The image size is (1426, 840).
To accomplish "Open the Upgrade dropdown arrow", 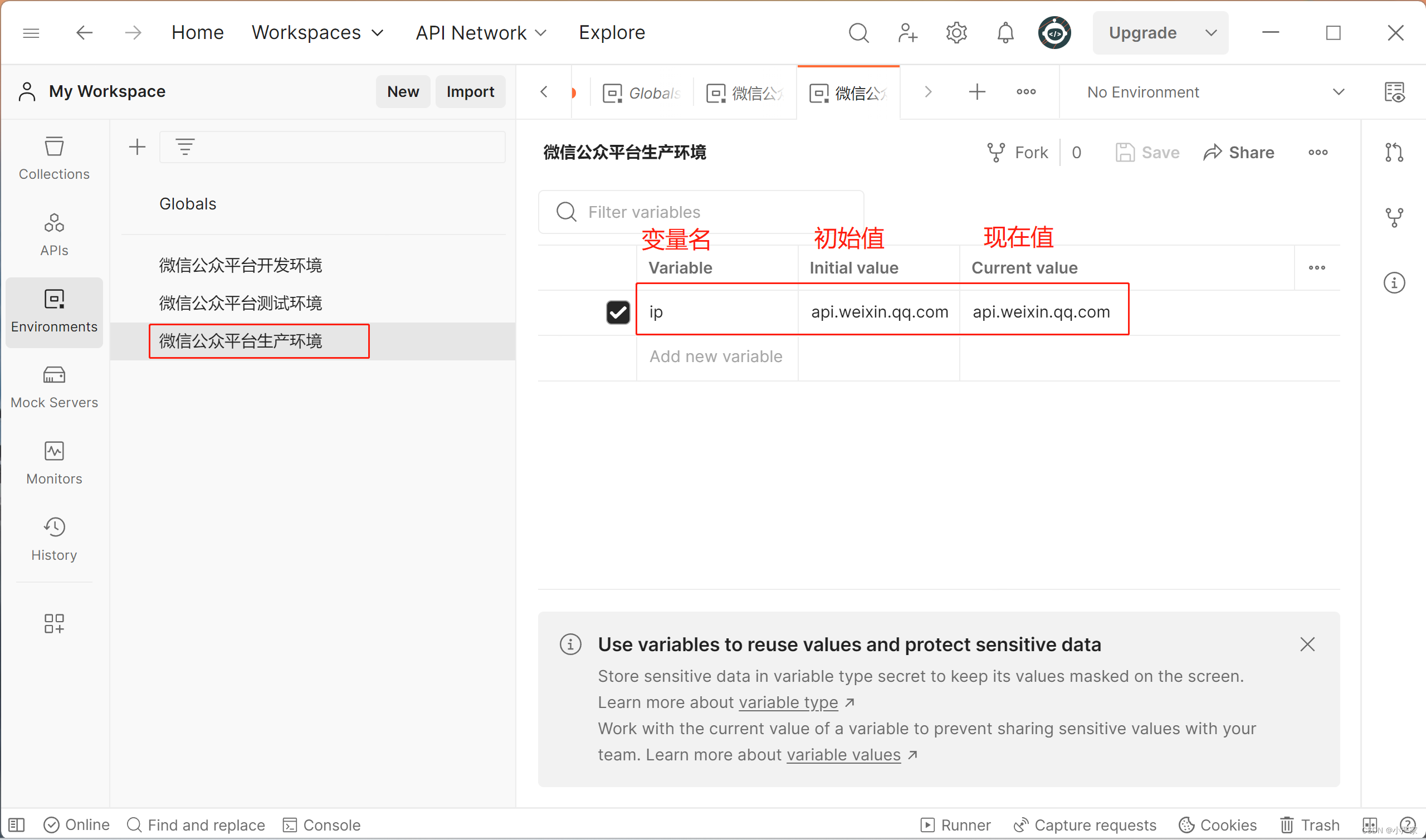I will coord(1210,33).
